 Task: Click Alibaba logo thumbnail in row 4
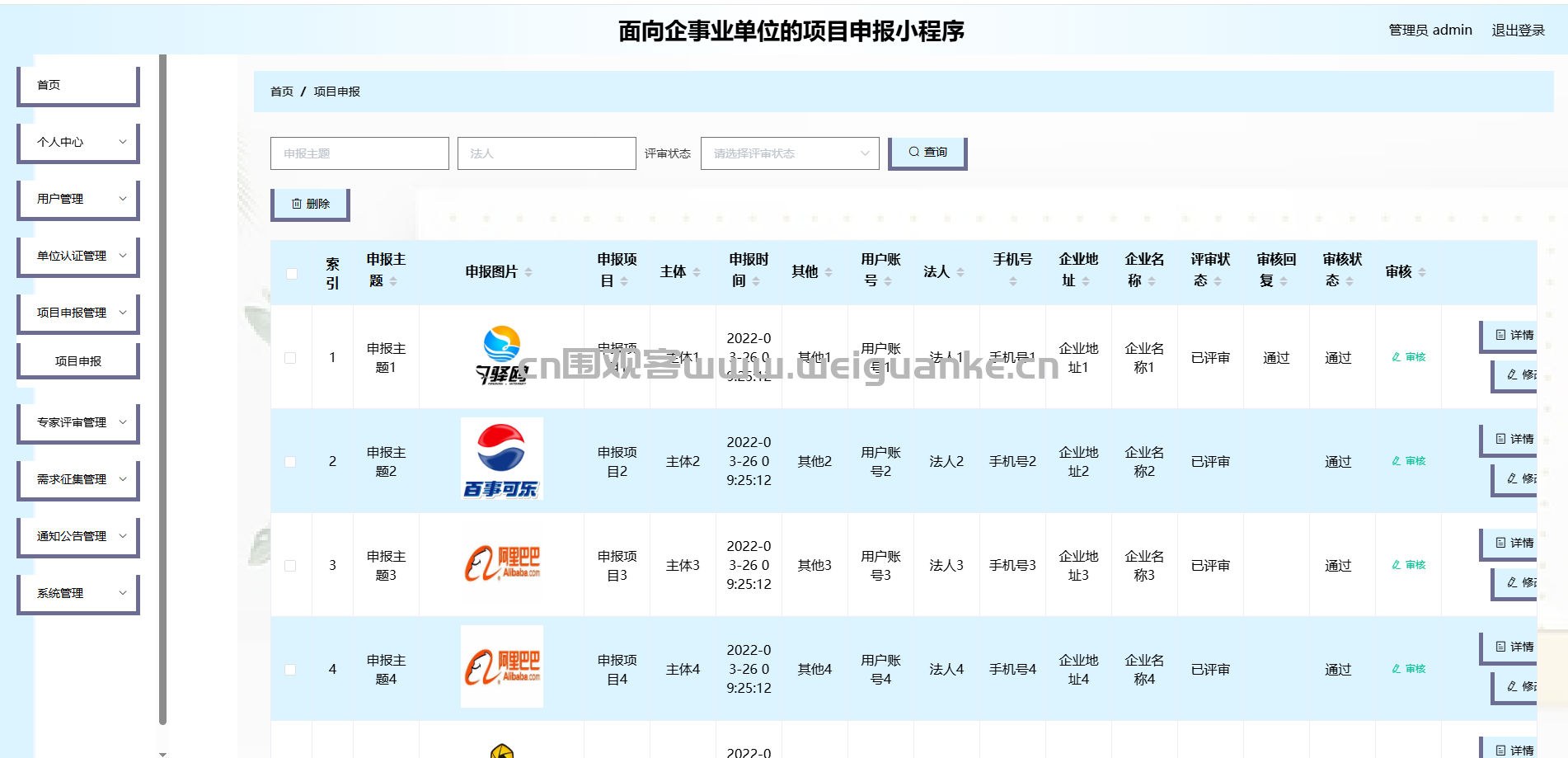(x=502, y=666)
